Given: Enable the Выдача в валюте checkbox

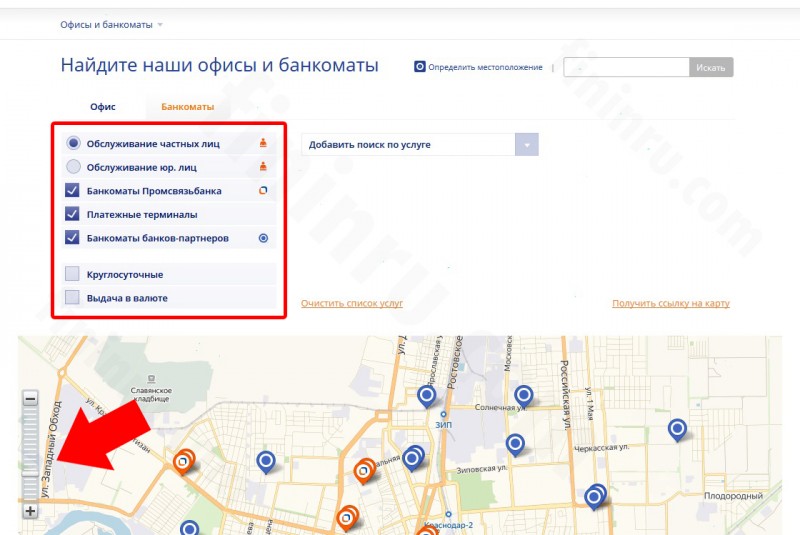Looking at the screenshot, I should (72, 297).
